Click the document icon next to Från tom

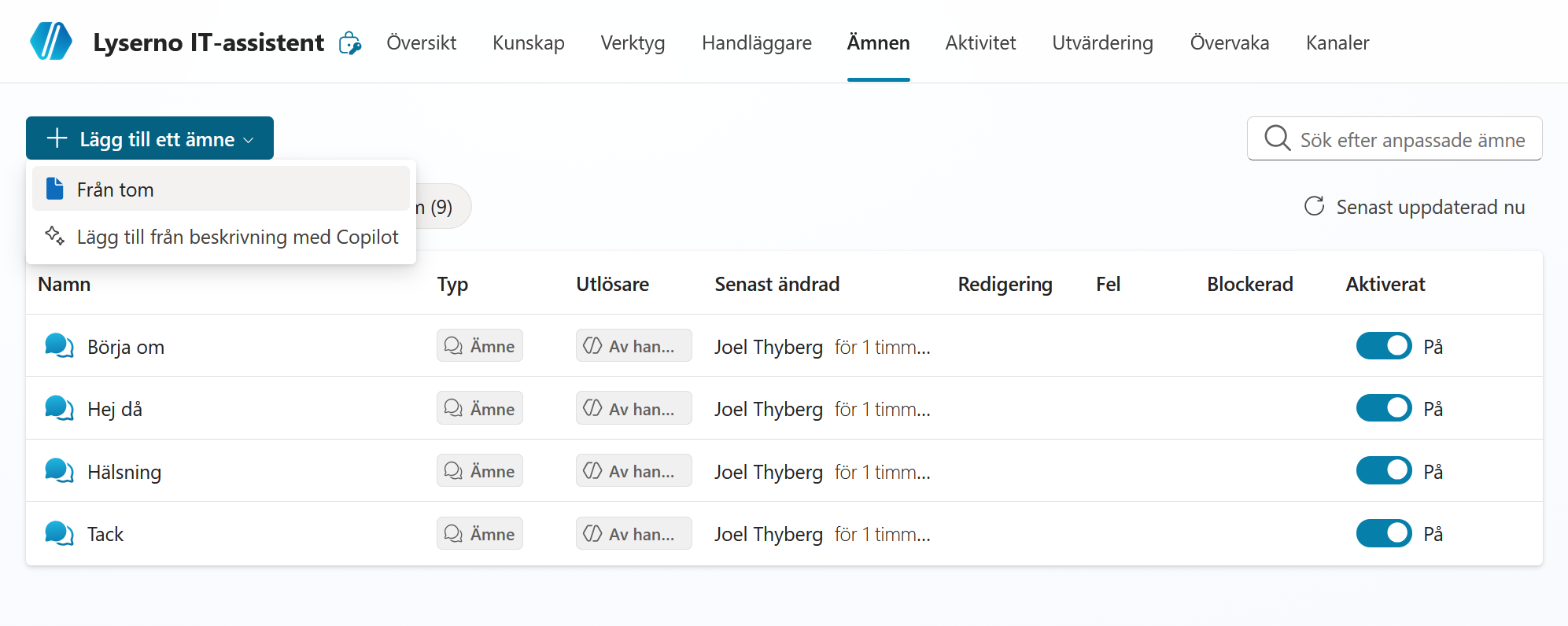(x=54, y=189)
